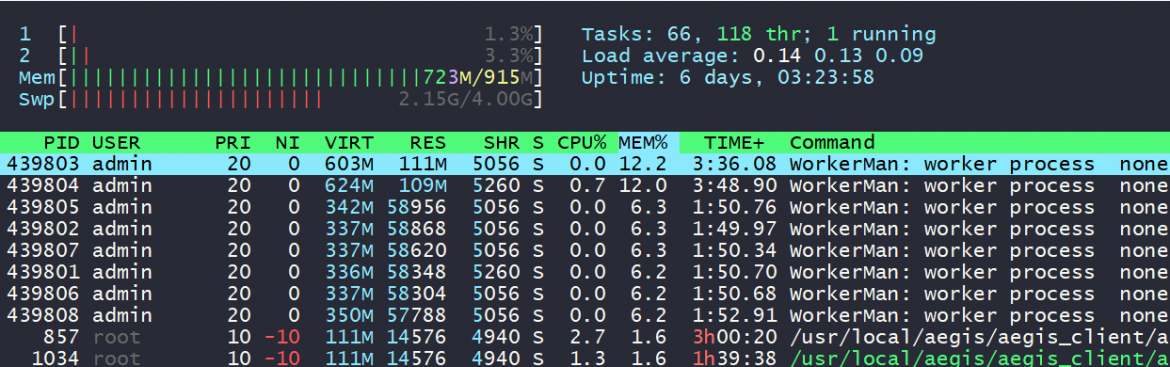Click the USER column header
This screenshot has width=1170, height=367.
point(116,142)
